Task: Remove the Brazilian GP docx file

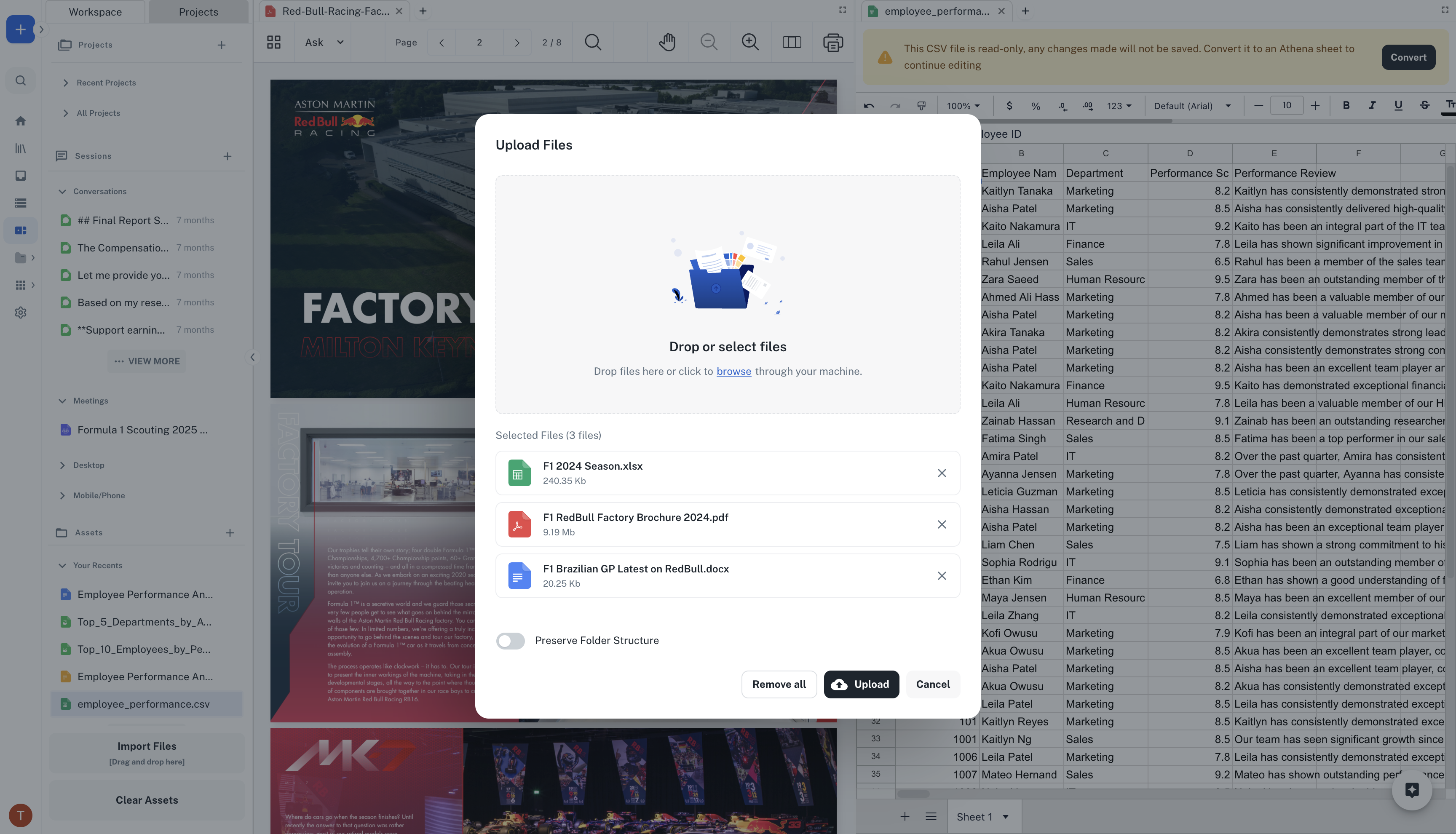Action: point(941,576)
